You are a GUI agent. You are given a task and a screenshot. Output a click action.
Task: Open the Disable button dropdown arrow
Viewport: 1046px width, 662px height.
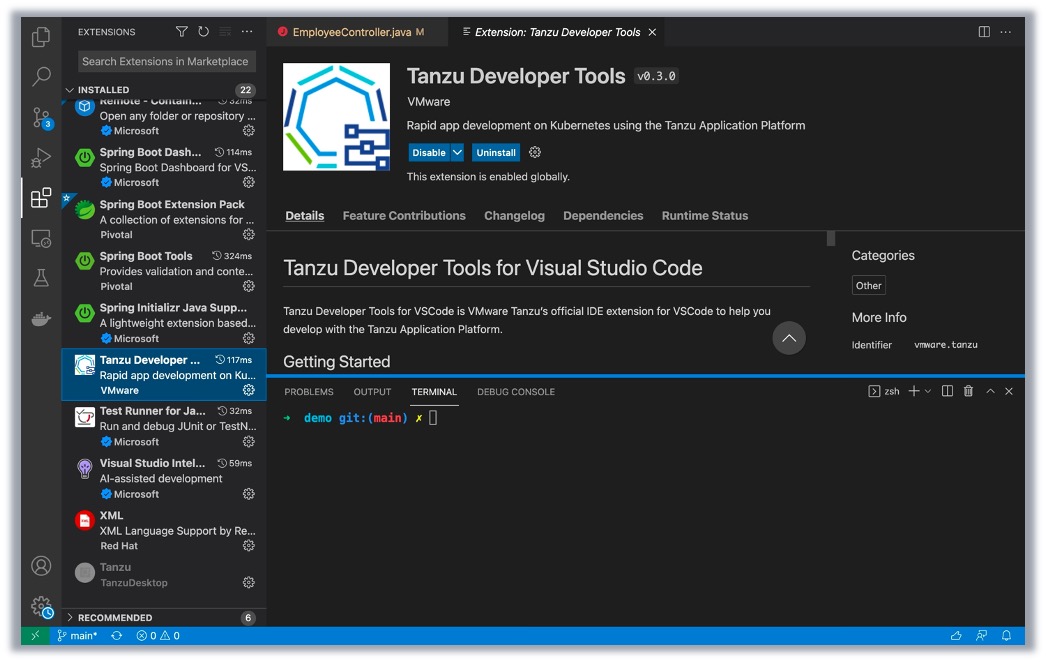point(457,153)
